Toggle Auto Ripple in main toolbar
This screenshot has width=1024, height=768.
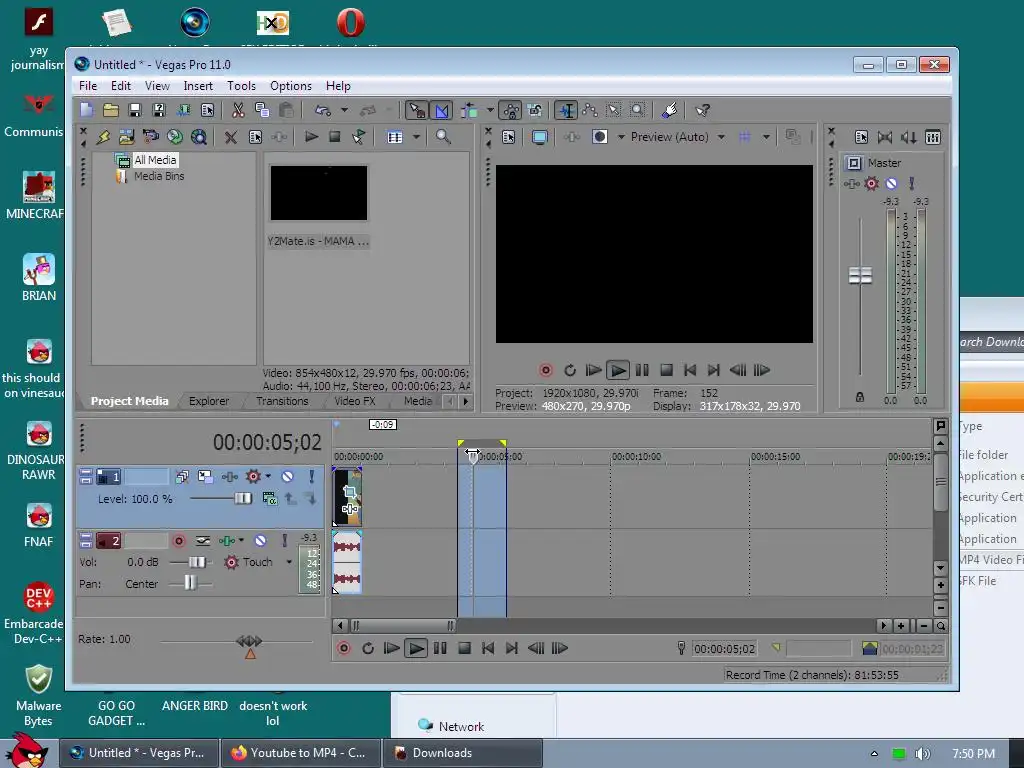coord(469,110)
